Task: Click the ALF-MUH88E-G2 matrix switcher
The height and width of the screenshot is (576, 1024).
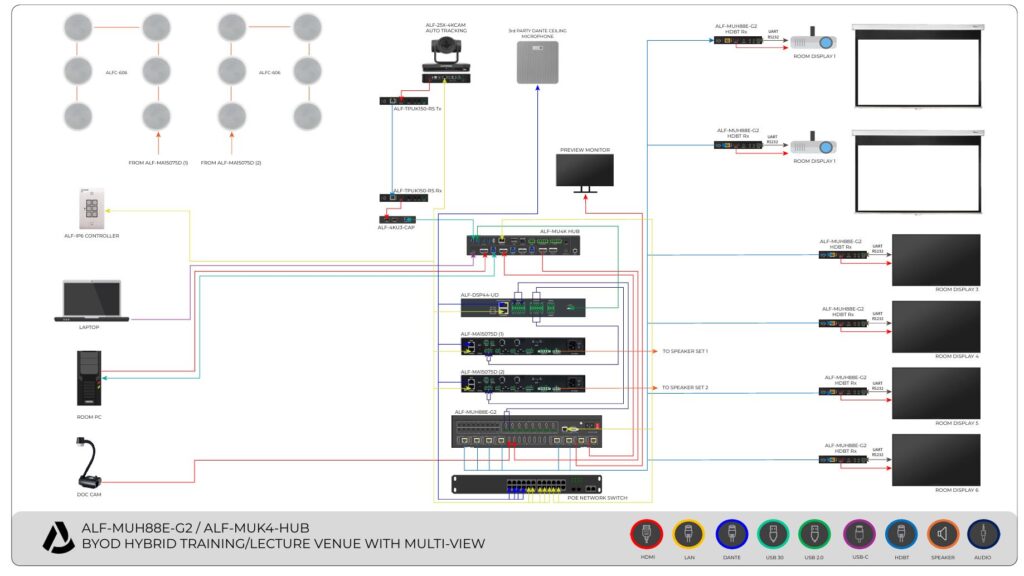Action: click(x=526, y=432)
